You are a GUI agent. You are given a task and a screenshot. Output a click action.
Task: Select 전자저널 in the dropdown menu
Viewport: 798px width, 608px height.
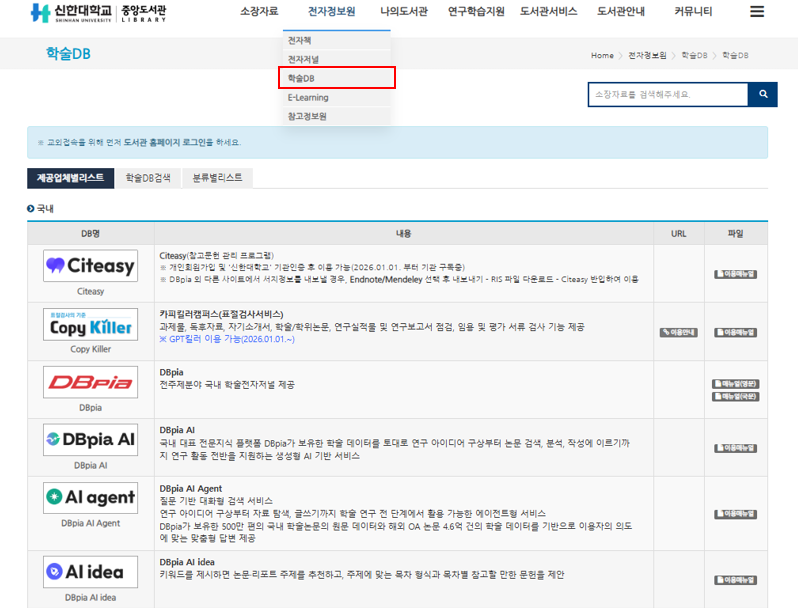click(336, 60)
